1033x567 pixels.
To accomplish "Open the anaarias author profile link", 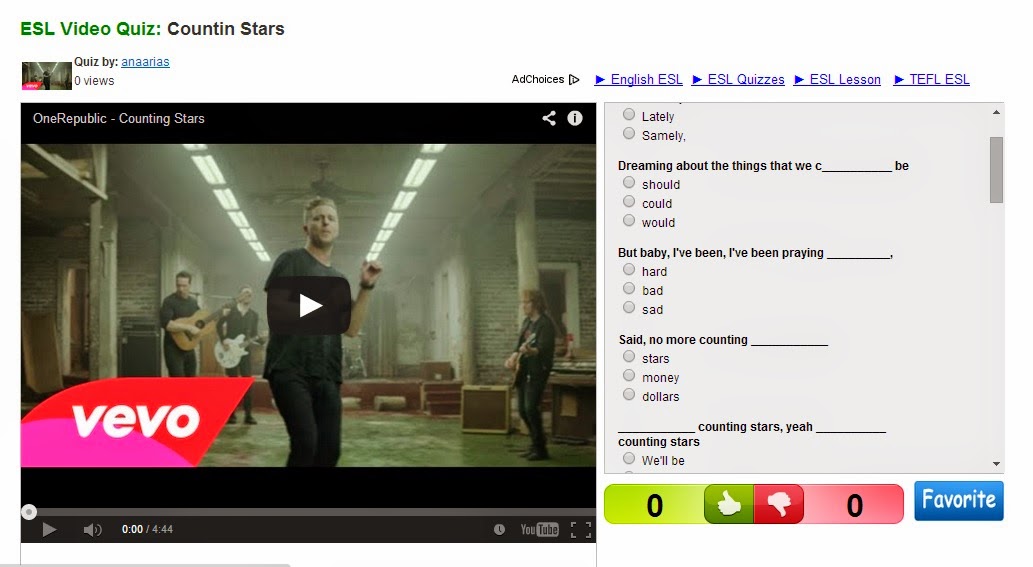I will pos(145,62).
